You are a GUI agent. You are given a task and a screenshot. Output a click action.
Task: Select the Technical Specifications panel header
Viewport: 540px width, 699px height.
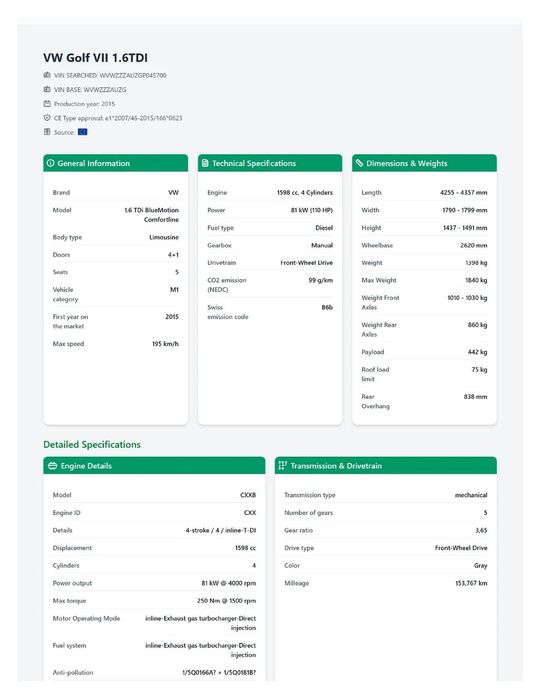pyautogui.click(x=270, y=163)
